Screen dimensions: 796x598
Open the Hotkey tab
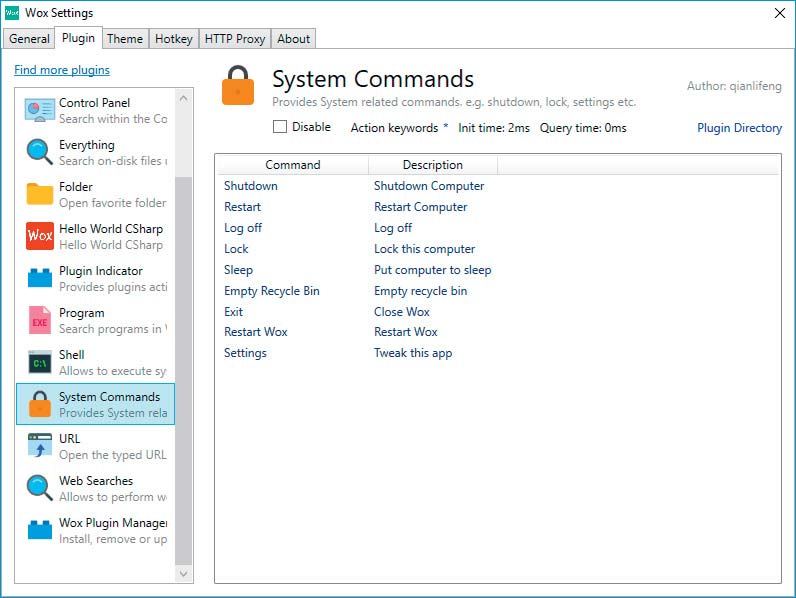(174, 39)
